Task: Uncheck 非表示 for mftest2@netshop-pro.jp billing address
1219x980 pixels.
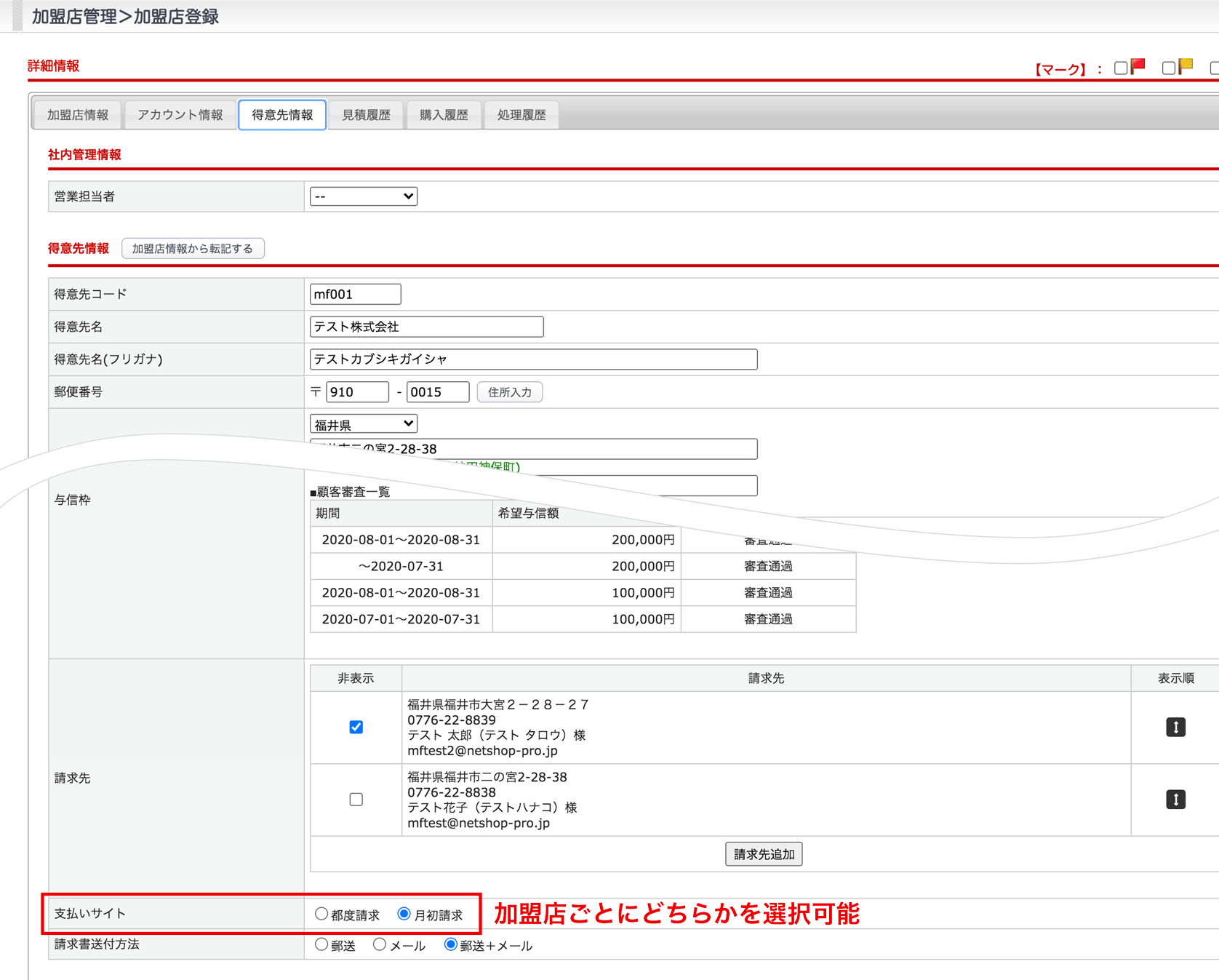Action: [x=356, y=727]
